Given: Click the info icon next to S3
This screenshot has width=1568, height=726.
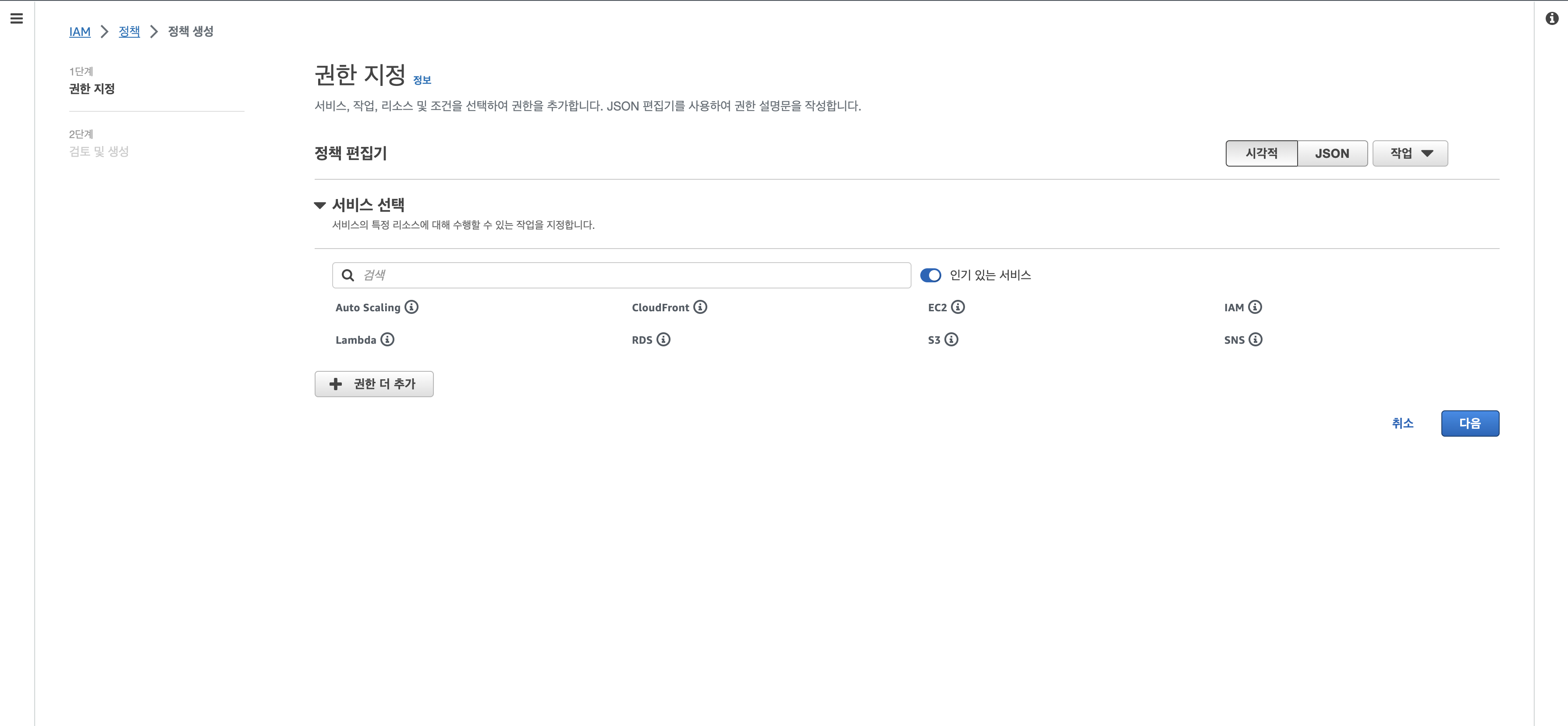Looking at the screenshot, I should tap(951, 339).
